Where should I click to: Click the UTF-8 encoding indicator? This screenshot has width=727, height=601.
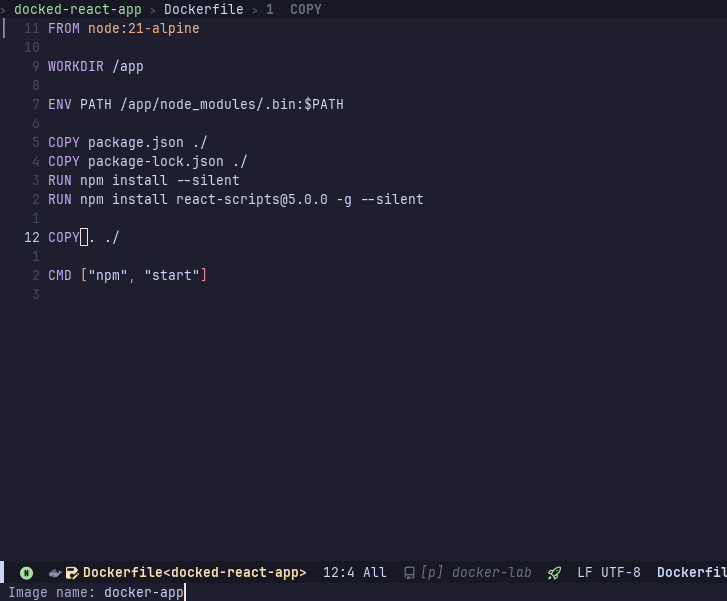point(621,573)
